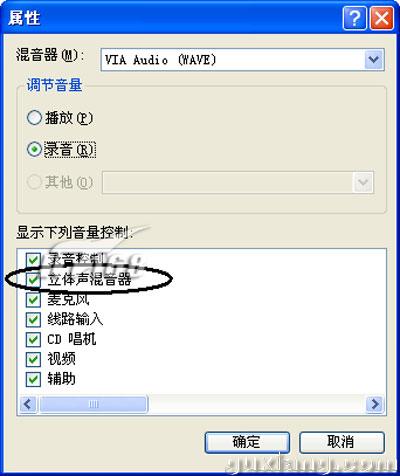Select the 录音 radio button
400x476 pixels.
34,149
